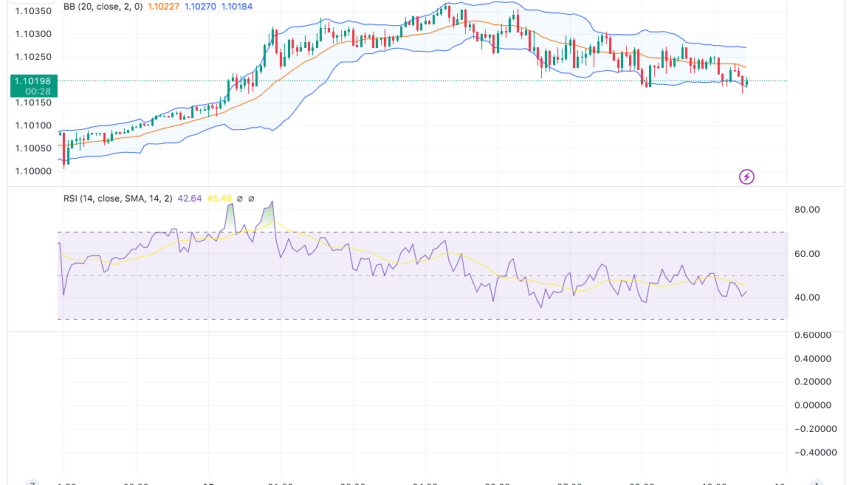The width and height of the screenshot is (852, 485).
Task: Click the 1.10050 price axis label
Action: (33, 148)
